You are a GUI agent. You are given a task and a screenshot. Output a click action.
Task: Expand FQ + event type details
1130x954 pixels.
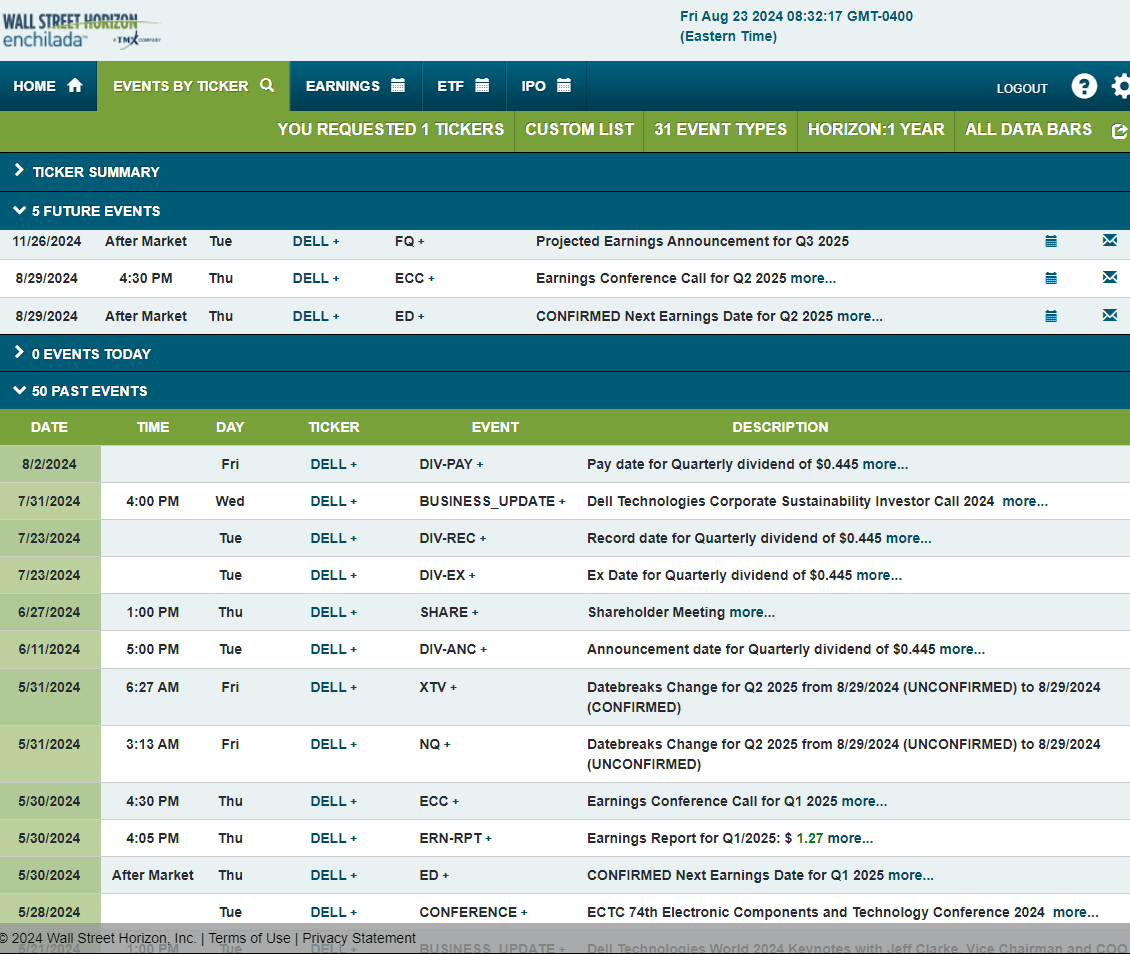tap(409, 241)
